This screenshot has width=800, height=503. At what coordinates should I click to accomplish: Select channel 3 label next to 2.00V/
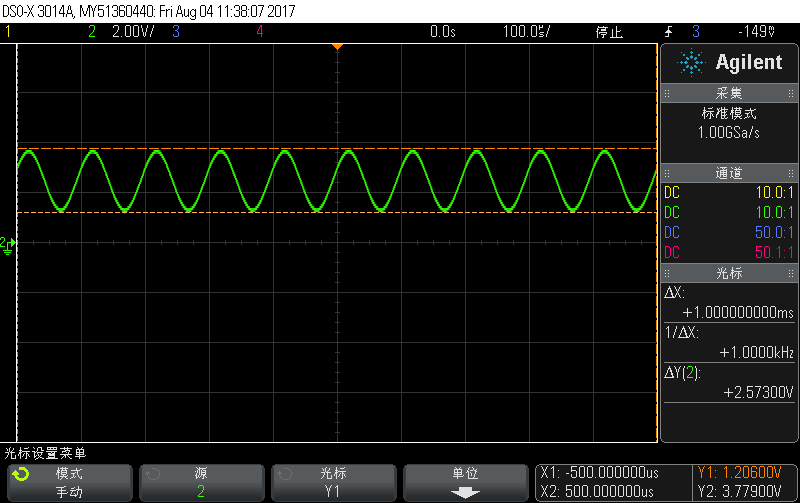[x=176, y=32]
